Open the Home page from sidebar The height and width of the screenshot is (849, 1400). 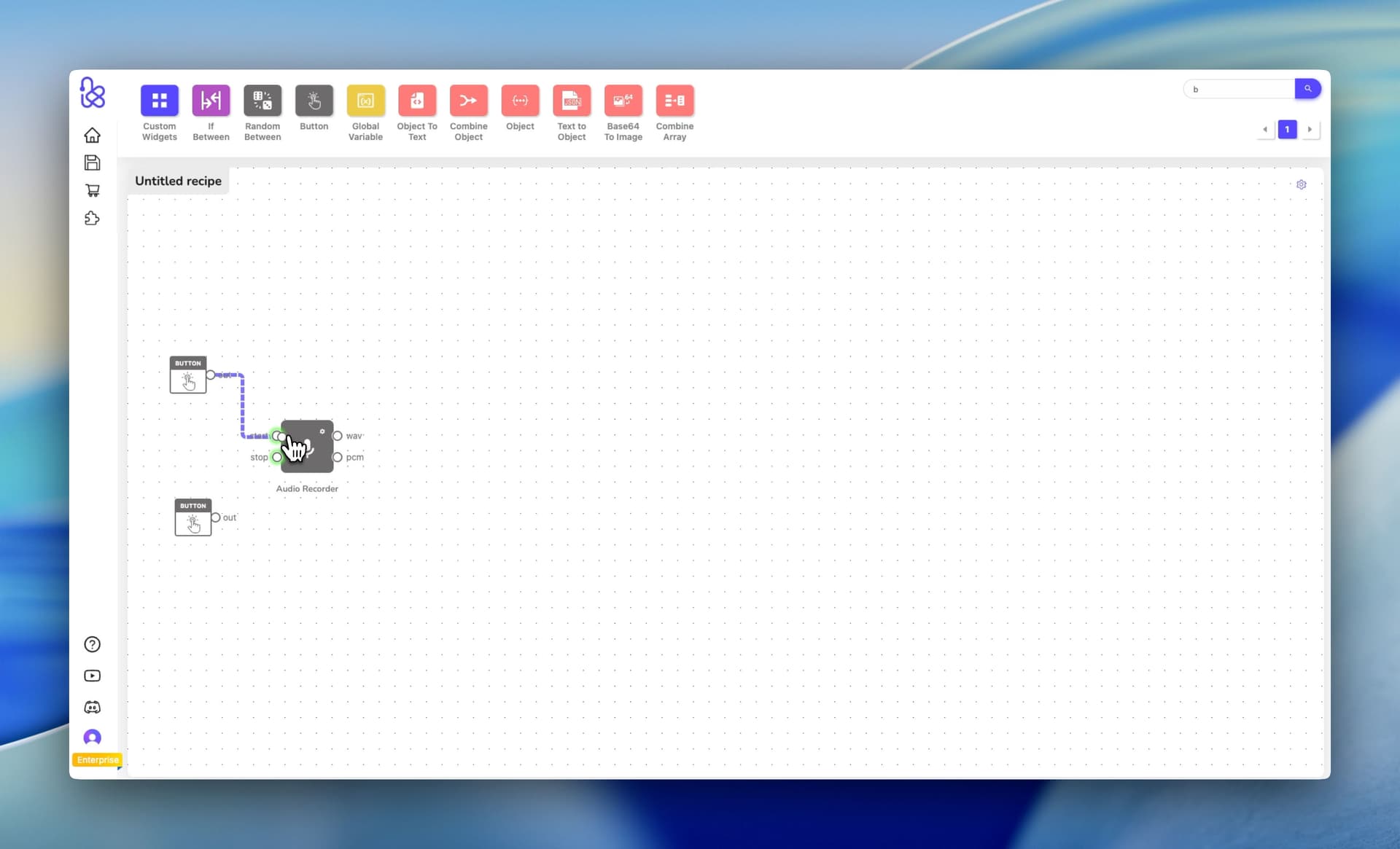coord(92,136)
